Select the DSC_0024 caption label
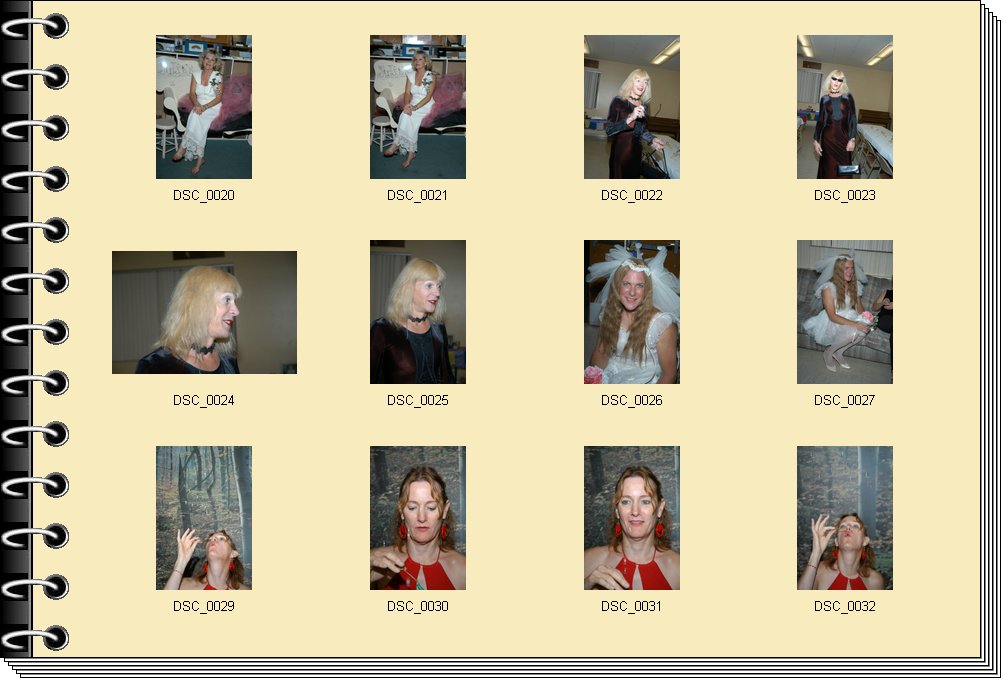This screenshot has height=680, width=1003. 204,400
